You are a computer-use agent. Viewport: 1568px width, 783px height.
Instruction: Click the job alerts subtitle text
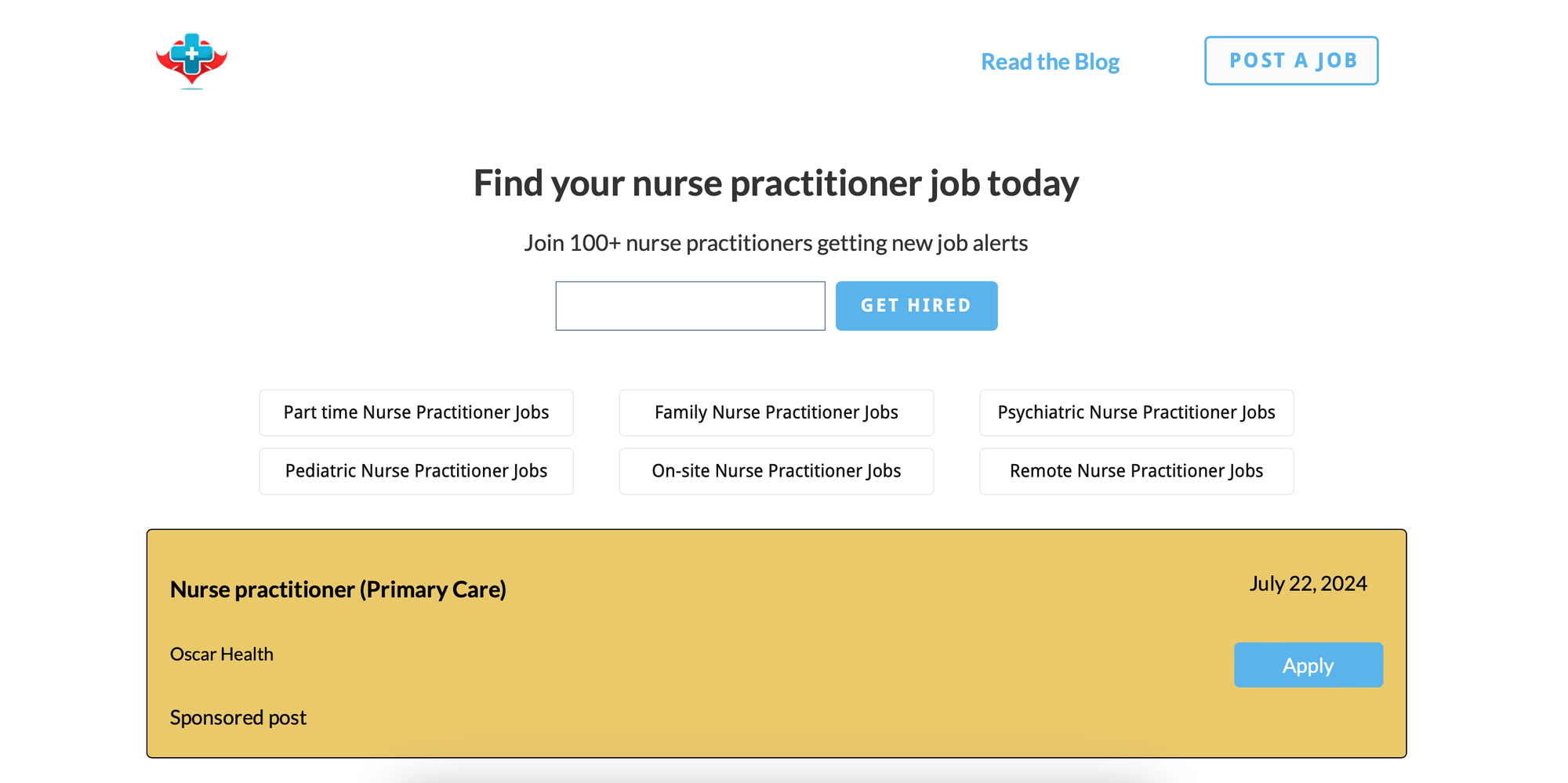776,243
